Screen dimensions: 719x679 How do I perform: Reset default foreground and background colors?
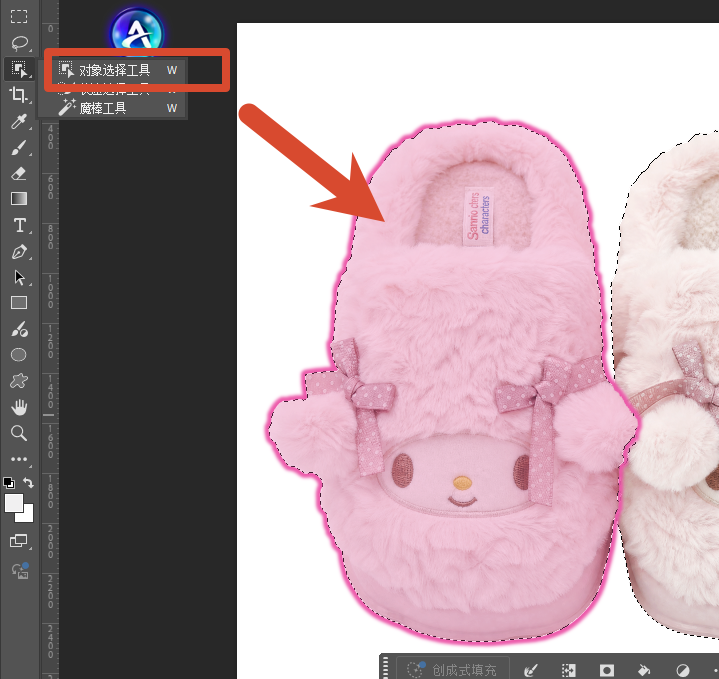coord(9,483)
